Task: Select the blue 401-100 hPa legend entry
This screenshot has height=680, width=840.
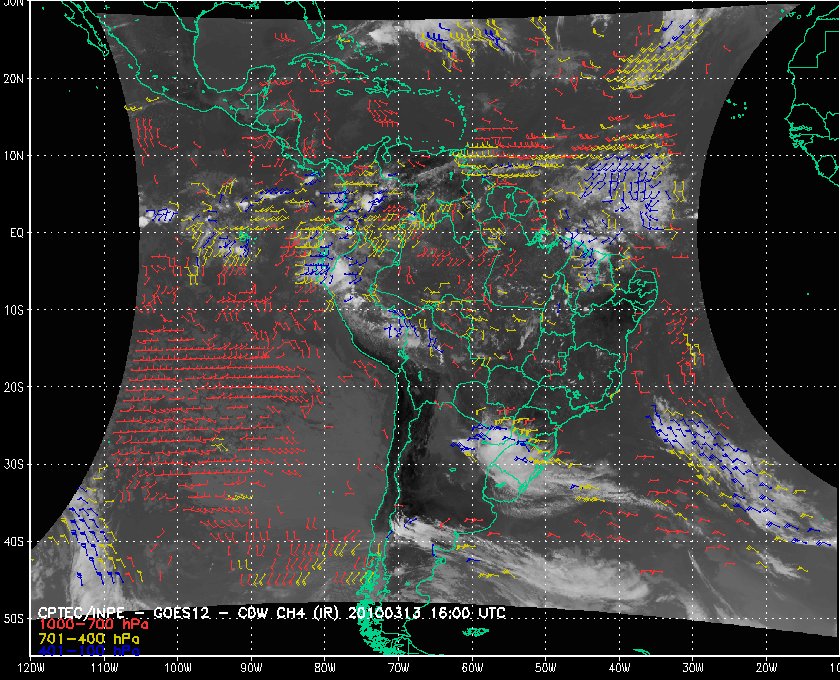Action: coord(88,651)
